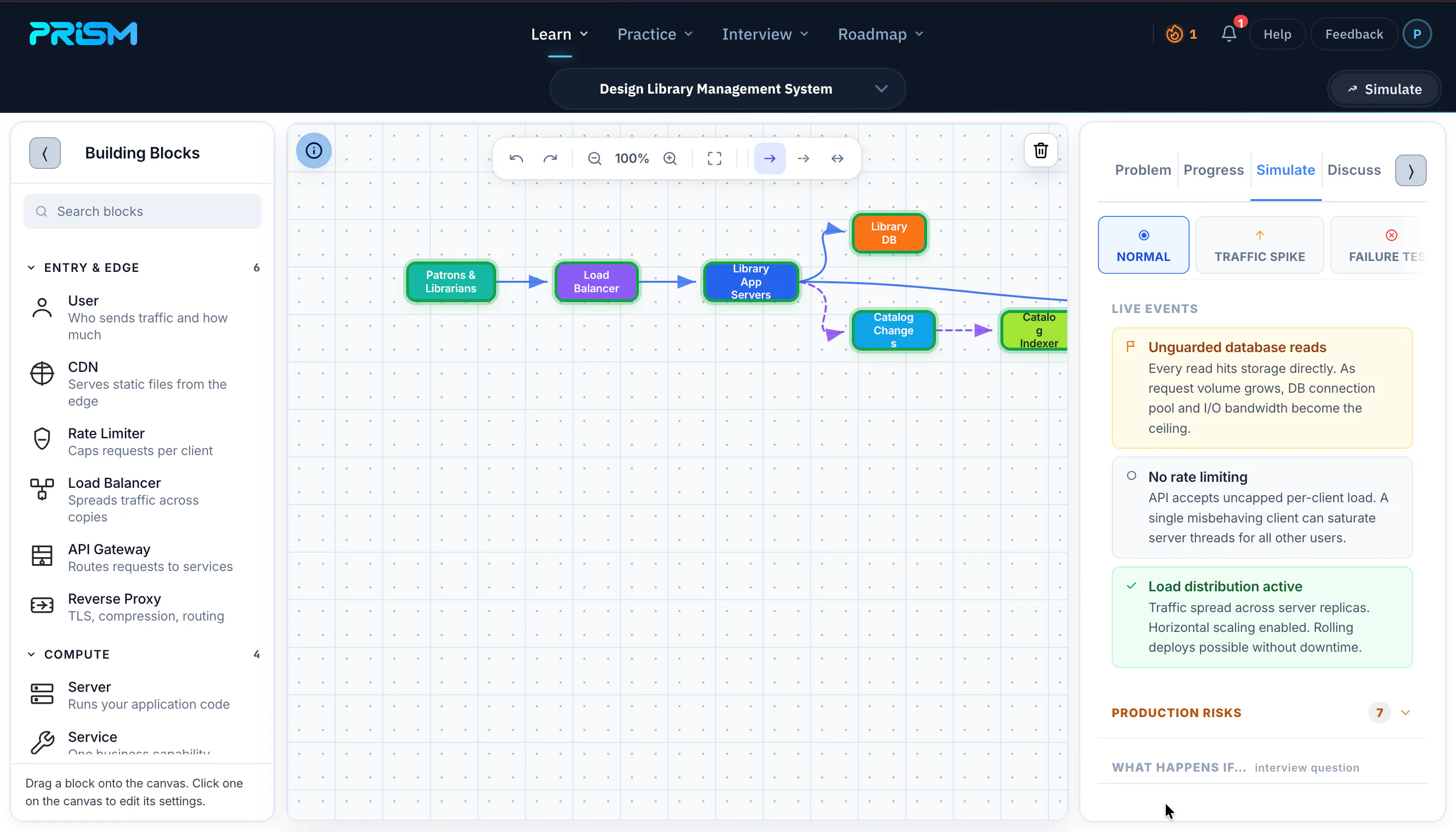
Task: Collapse the ENTRY & EDGE section
Action: pyautogui.click(x=142, y=267)
